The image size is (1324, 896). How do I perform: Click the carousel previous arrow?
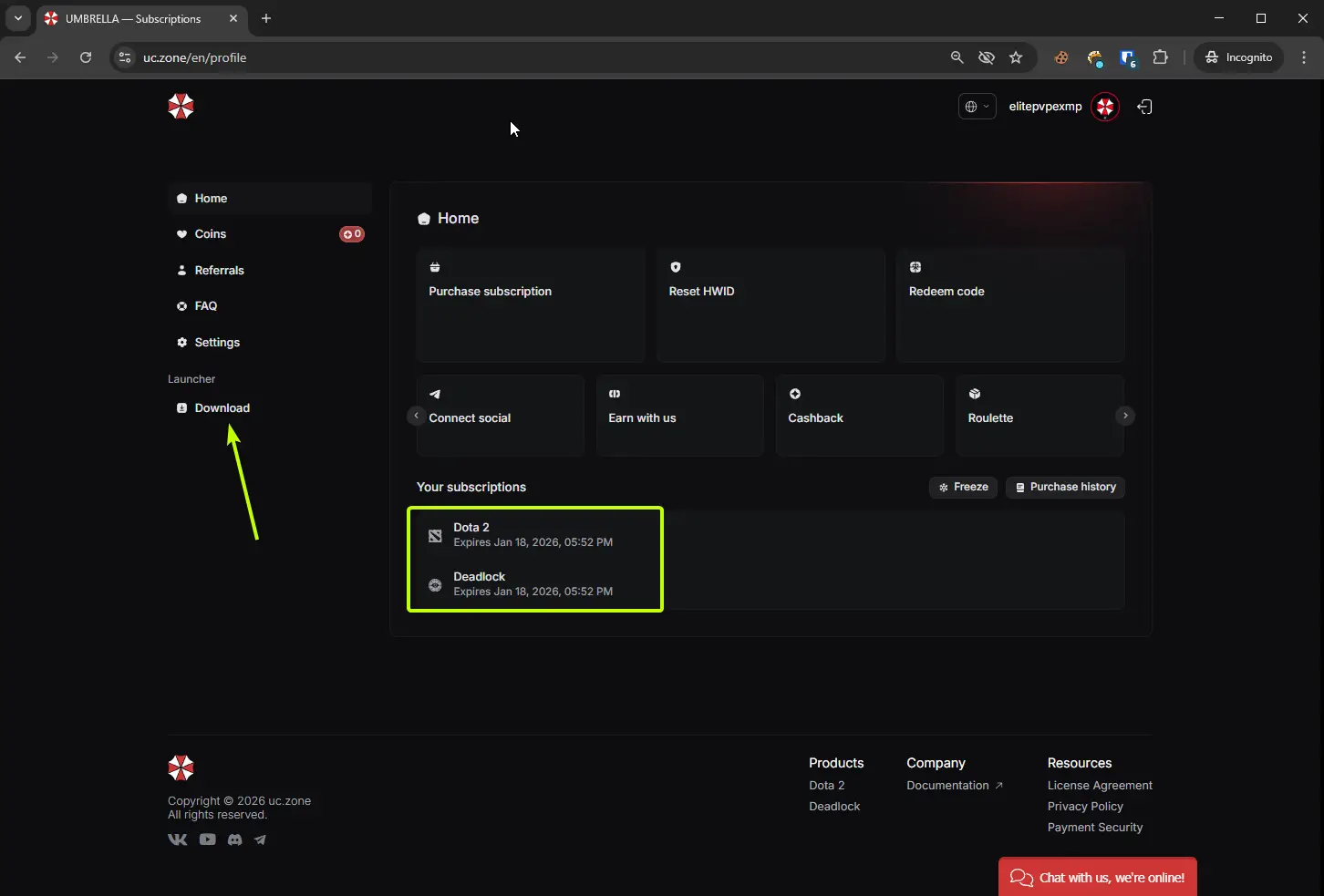pos(416,416)
